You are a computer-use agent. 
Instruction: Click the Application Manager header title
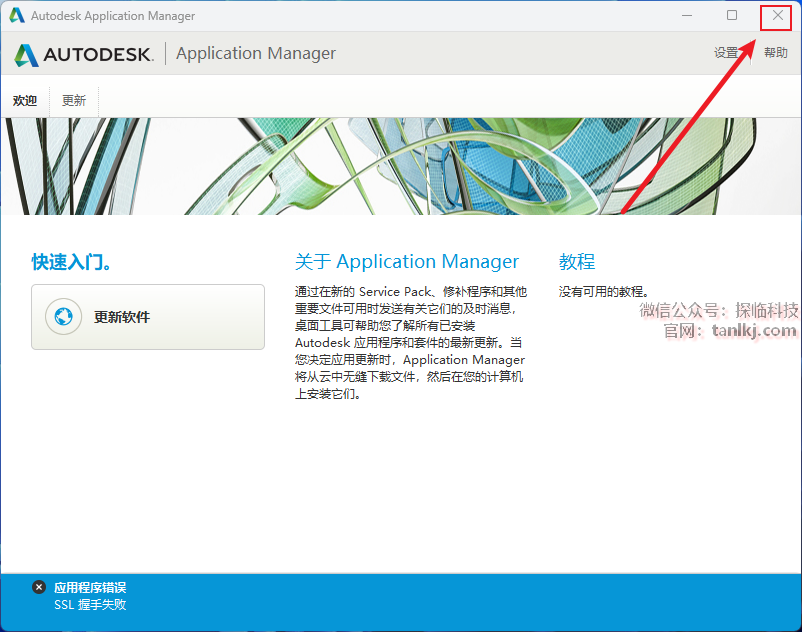click(x=256, y=54)
